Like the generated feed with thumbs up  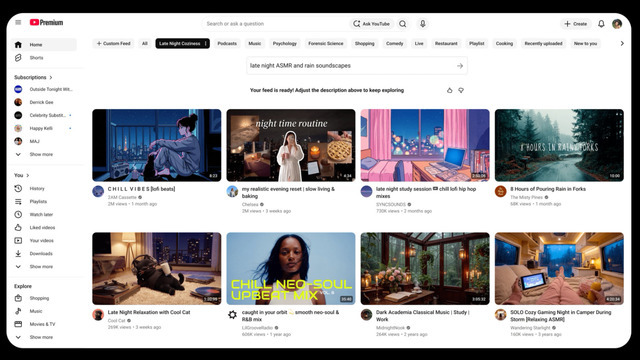[x=449, y=90]
